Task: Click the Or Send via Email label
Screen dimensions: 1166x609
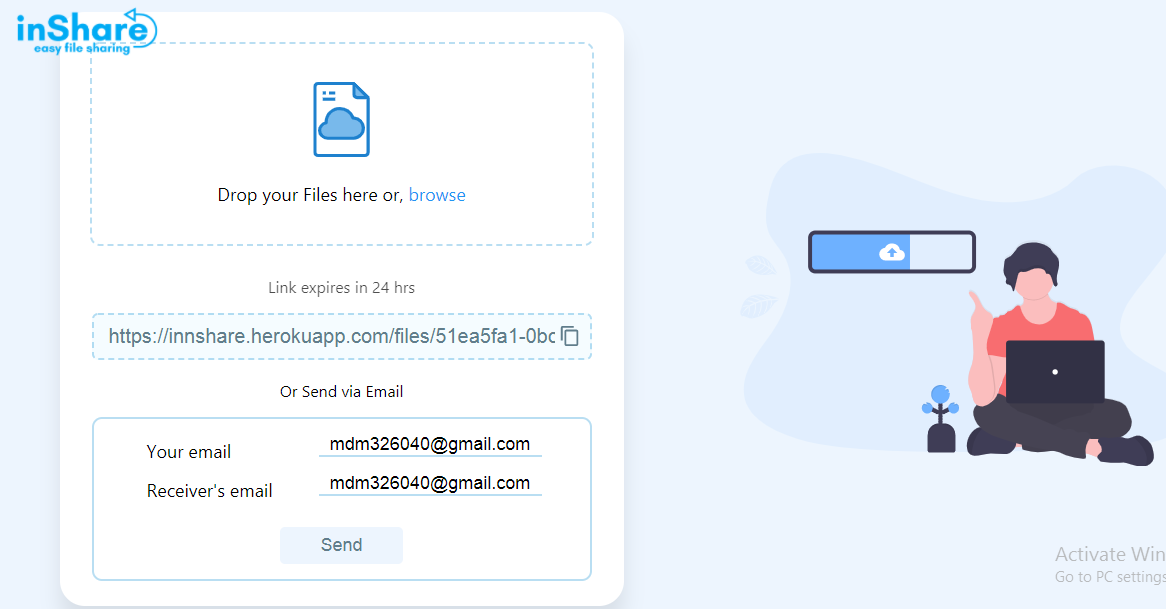Action: (341, 392)
